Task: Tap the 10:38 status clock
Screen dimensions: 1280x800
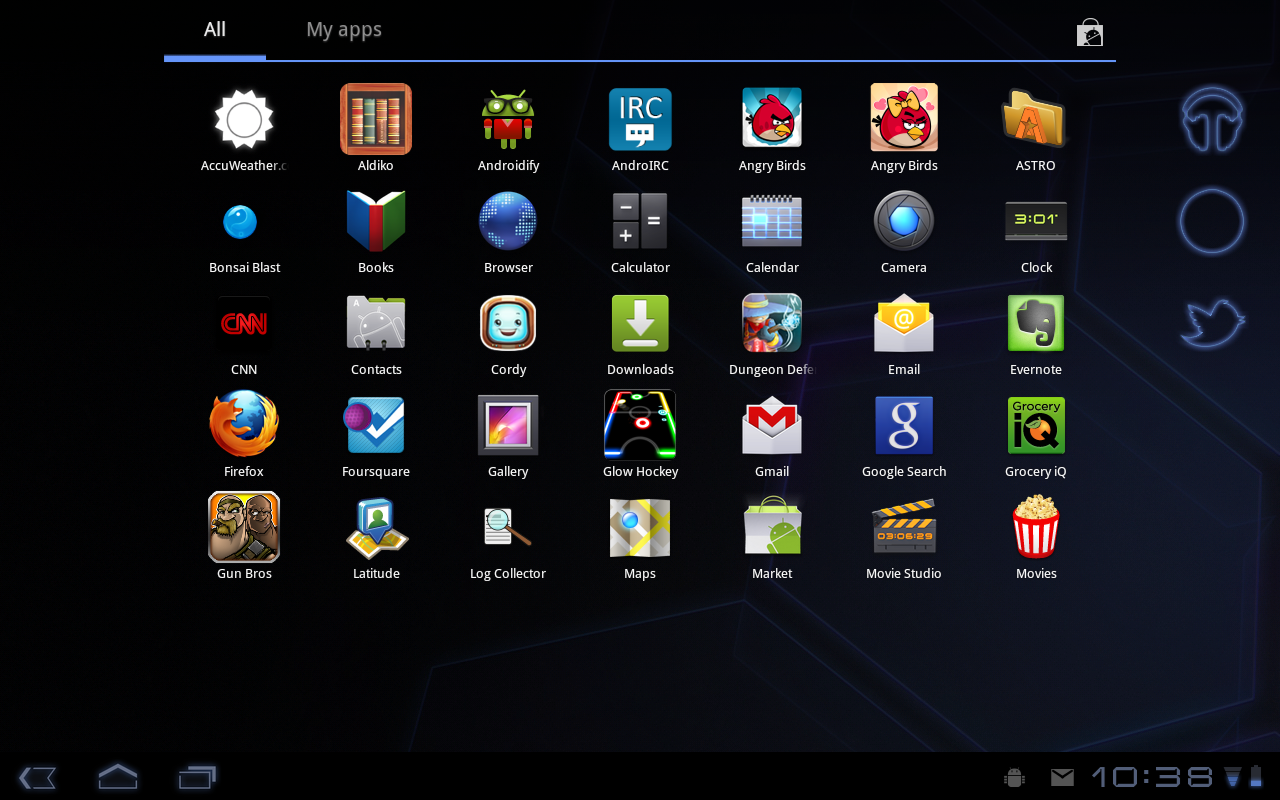Action: [x=1152, y=777]
